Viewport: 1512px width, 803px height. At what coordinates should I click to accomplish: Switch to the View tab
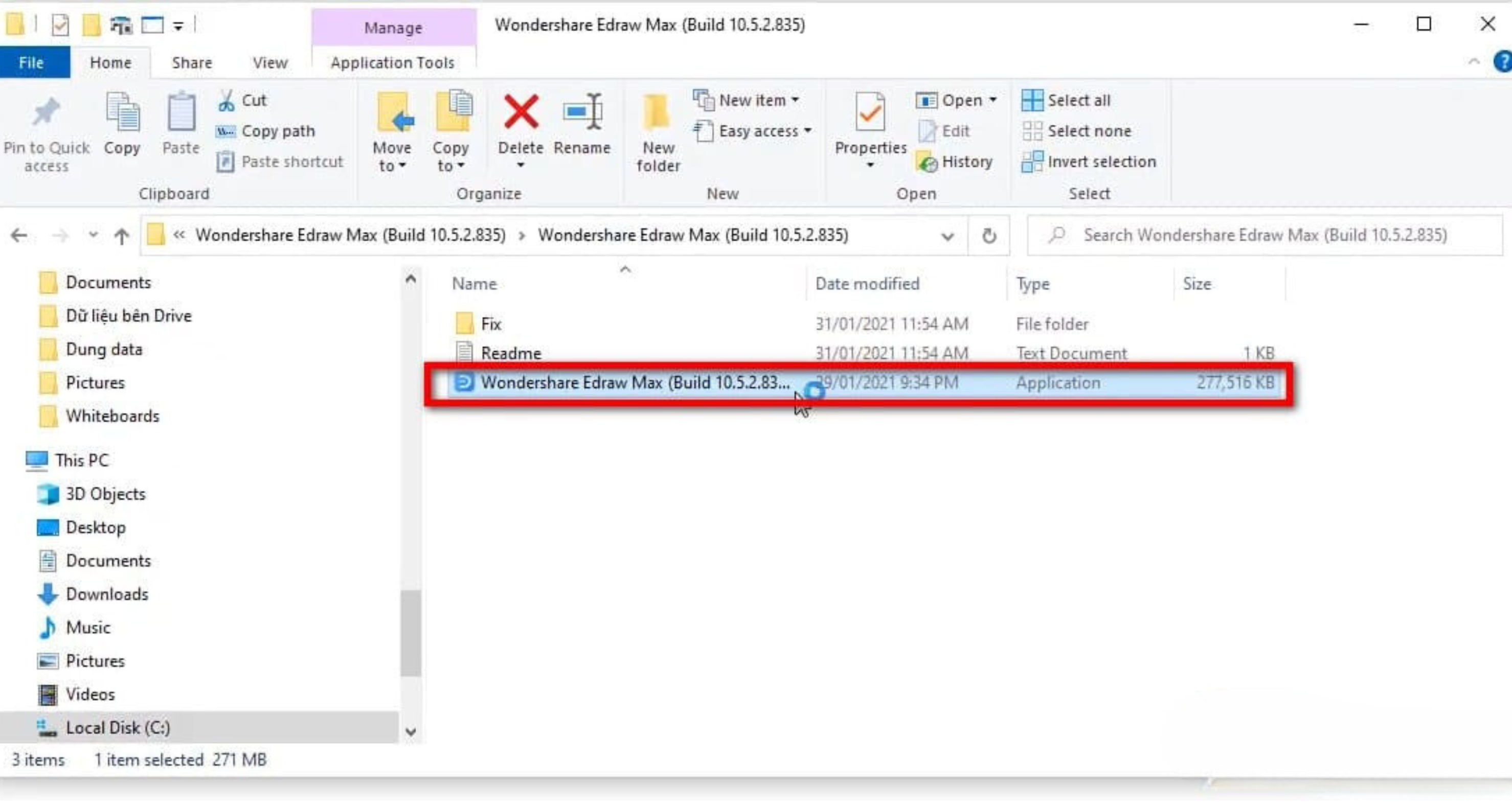(270, 62)
